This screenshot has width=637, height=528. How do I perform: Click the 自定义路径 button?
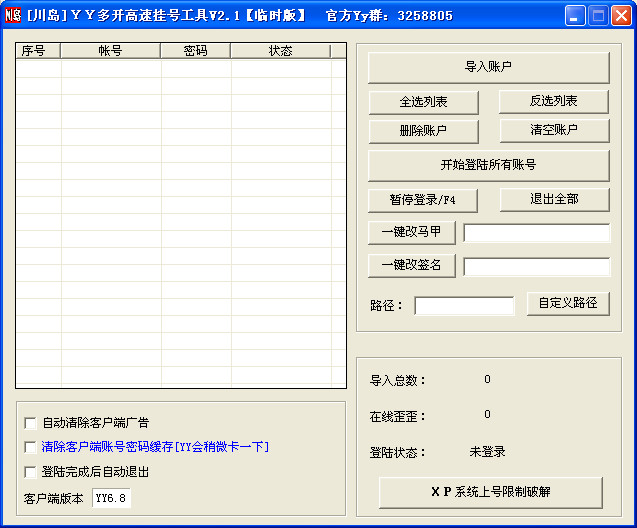point(568,303)
